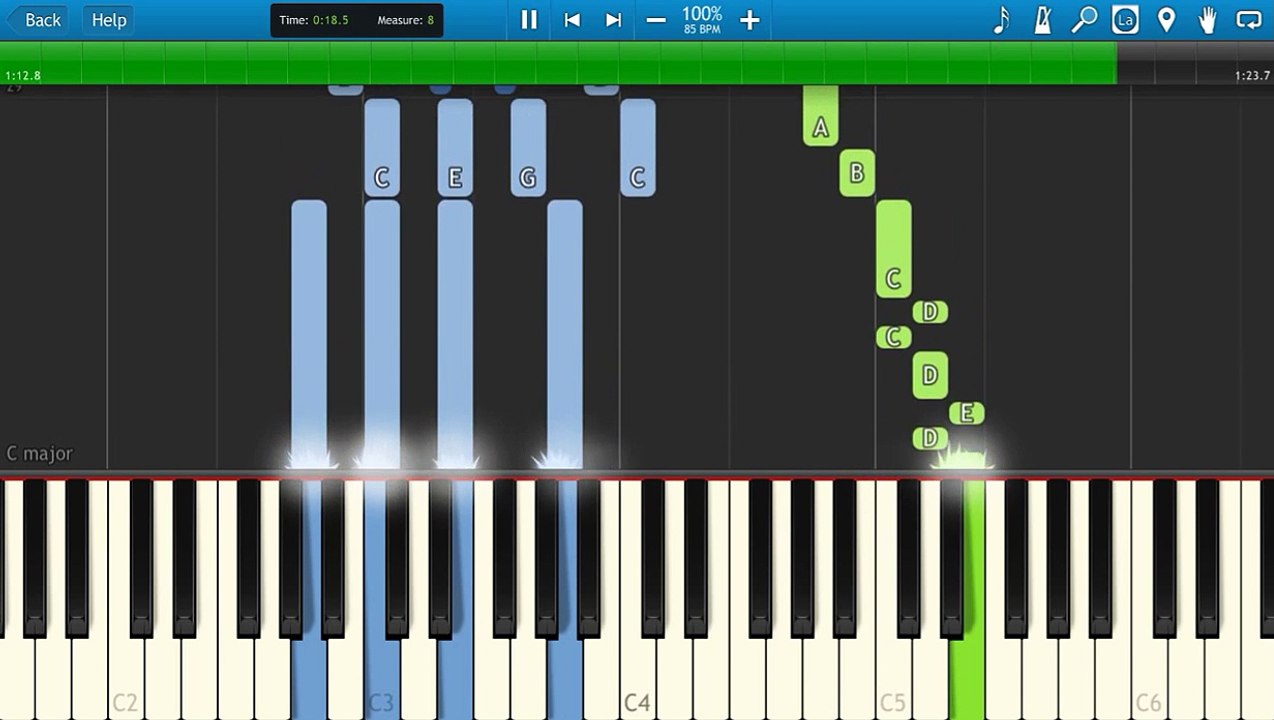Increase playback speed with the plus icon

click(750, 20)
